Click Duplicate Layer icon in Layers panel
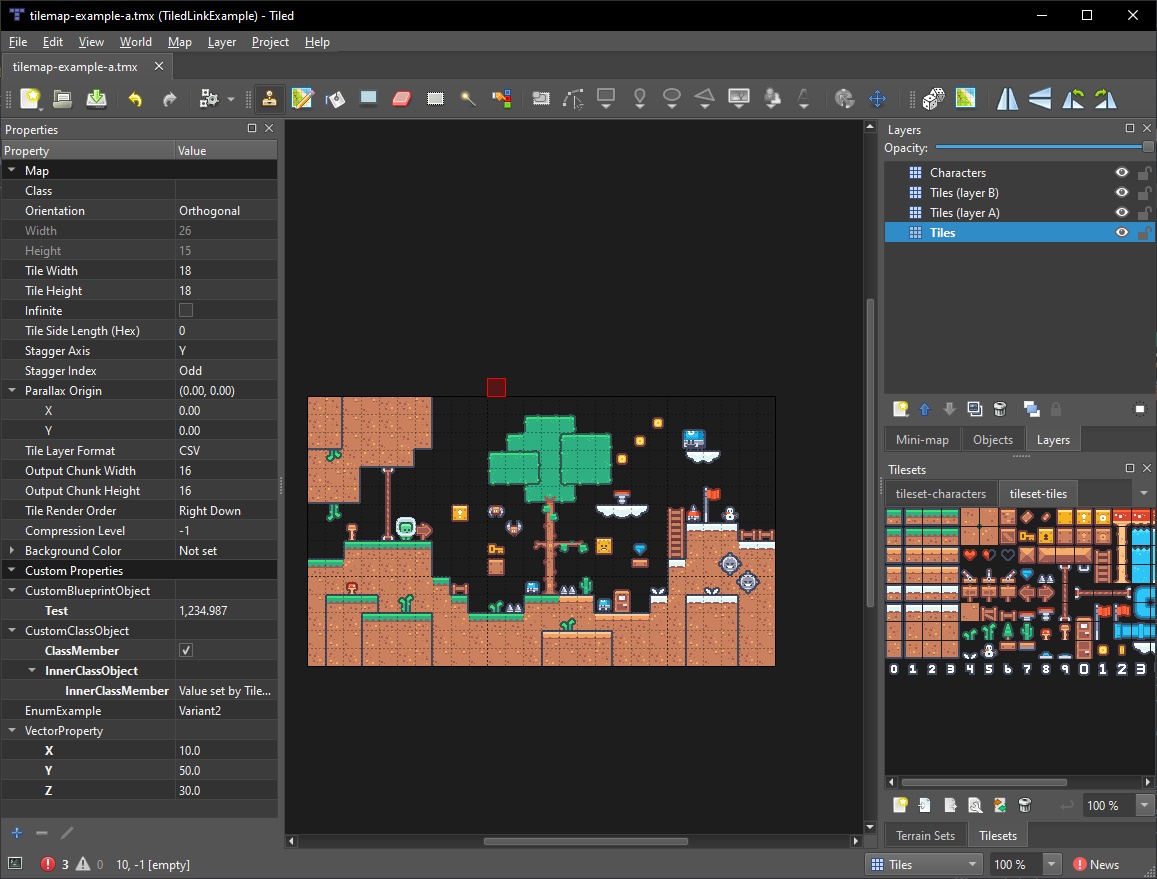Image resolution: width=1157 pixels, height=879 pixels. (975, 409)
